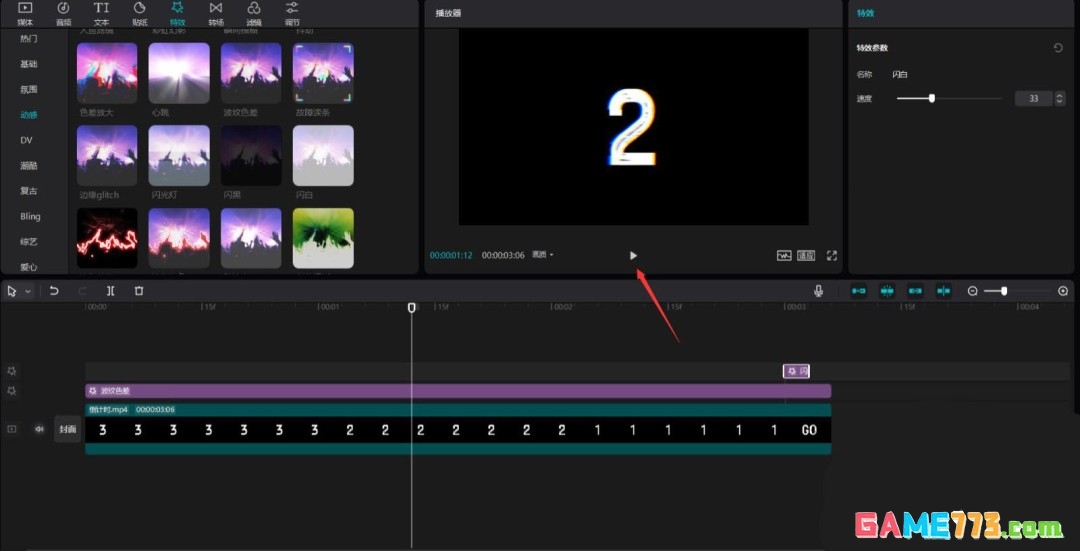1080x551 pixels.
Task: Zoom in timeline with plus icon
Action: 1063,291
